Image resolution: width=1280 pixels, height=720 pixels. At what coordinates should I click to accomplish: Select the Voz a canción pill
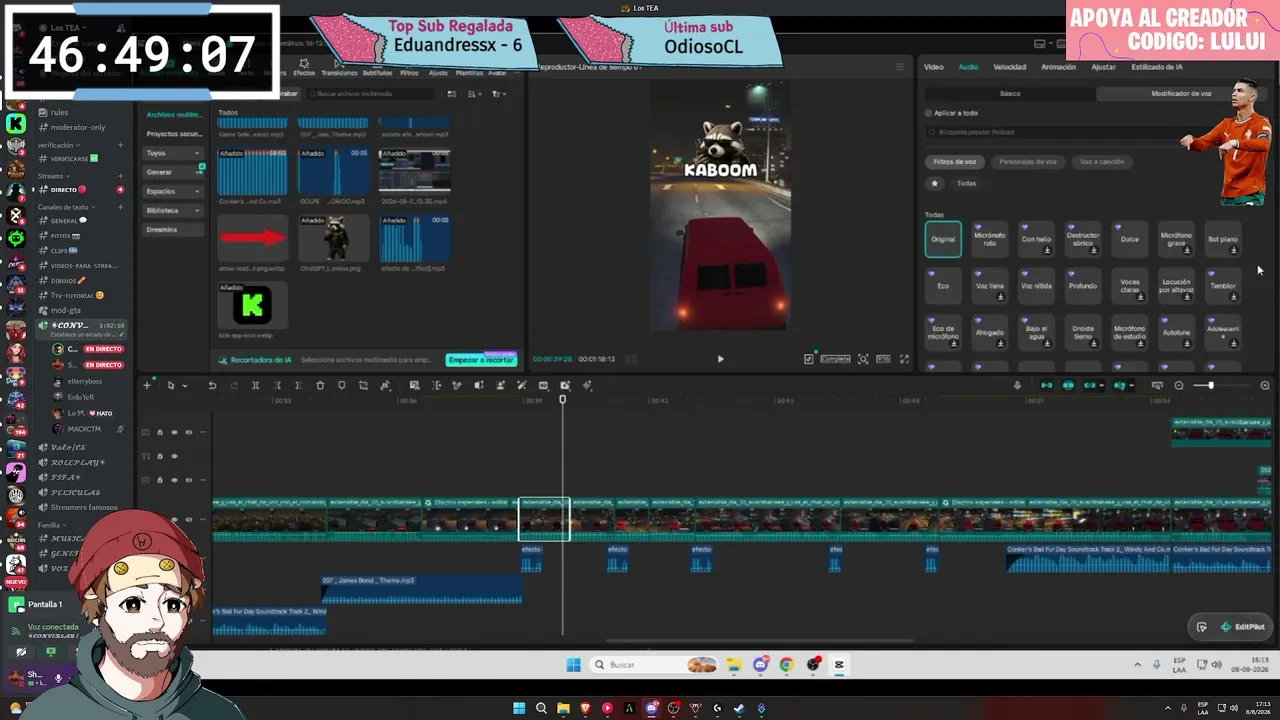tap(1102, 162)
